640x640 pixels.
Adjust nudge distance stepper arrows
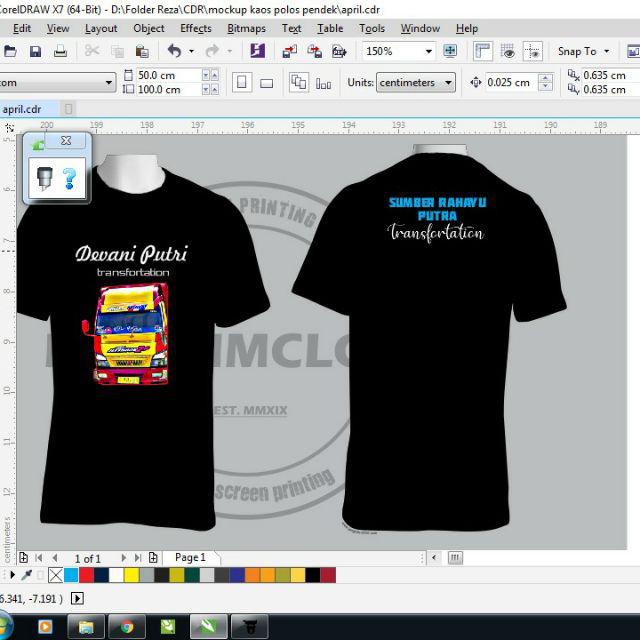click(x=546, y=83)
